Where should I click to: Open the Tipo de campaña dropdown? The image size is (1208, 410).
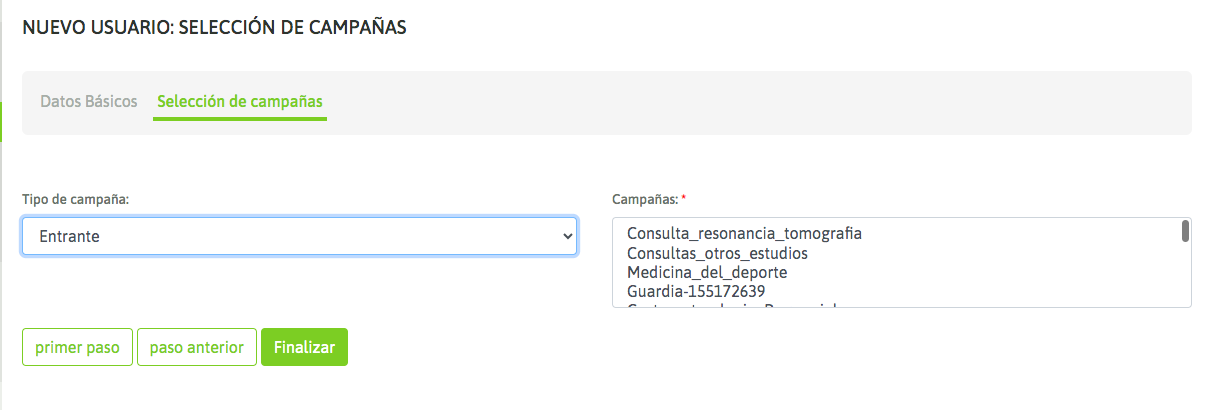coord(299,236)
